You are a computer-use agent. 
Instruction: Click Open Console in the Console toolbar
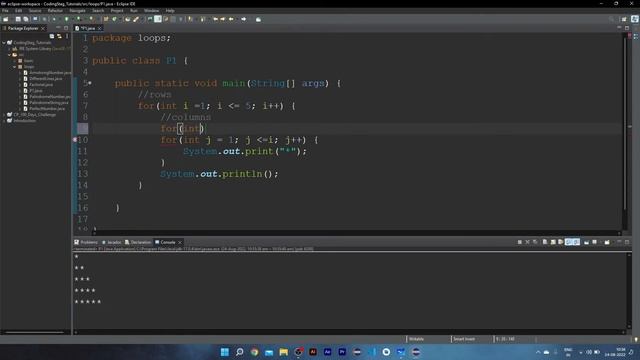click(x=607, y=242)
